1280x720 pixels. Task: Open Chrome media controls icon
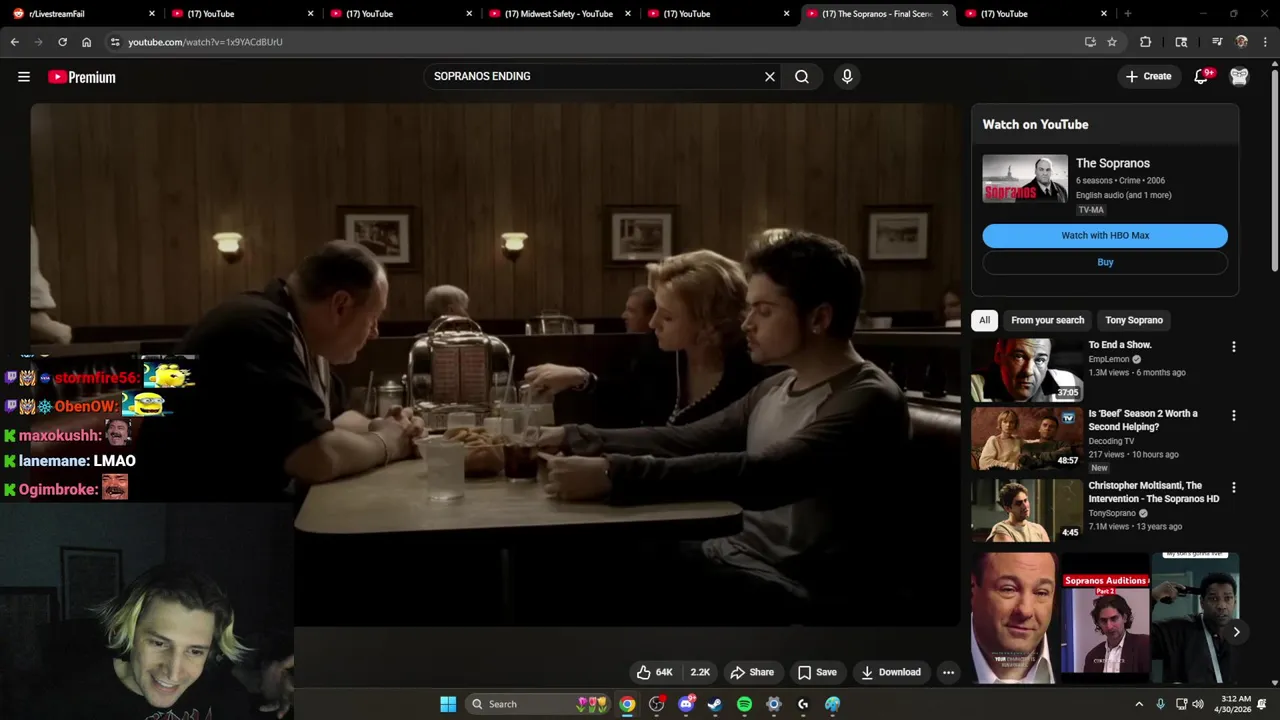tap(1217, 42)
